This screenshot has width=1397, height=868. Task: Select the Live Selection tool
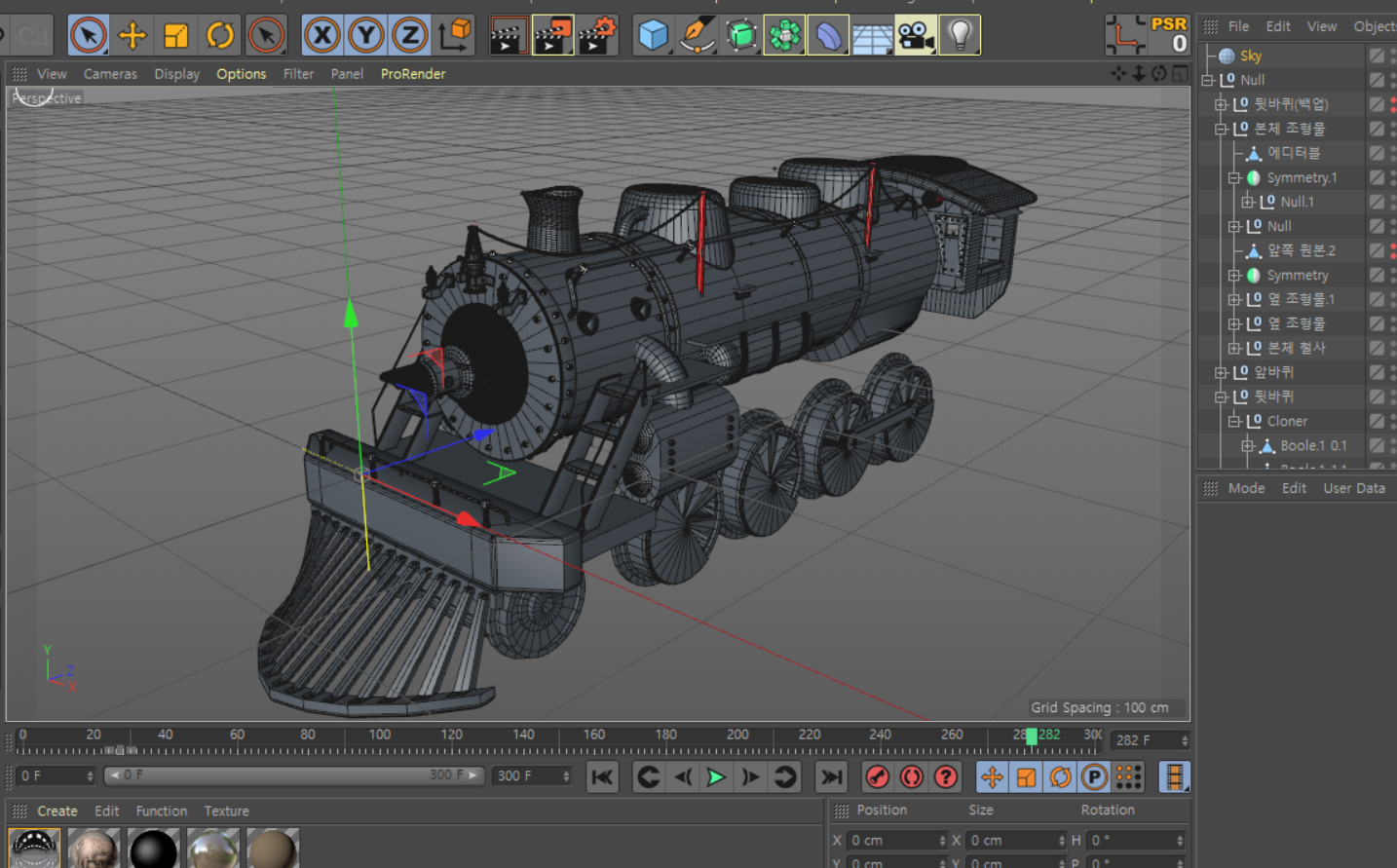[x=89, y=36]
